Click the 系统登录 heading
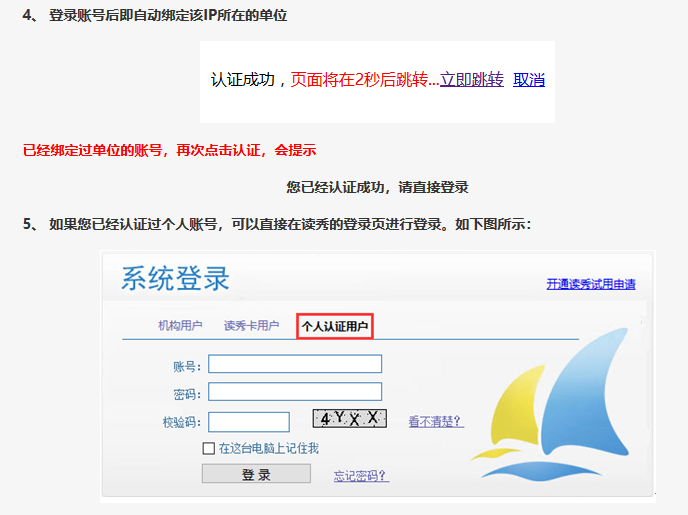Viewport: 688px width, 515px height. pyautogui.click(x=175, y=278)
